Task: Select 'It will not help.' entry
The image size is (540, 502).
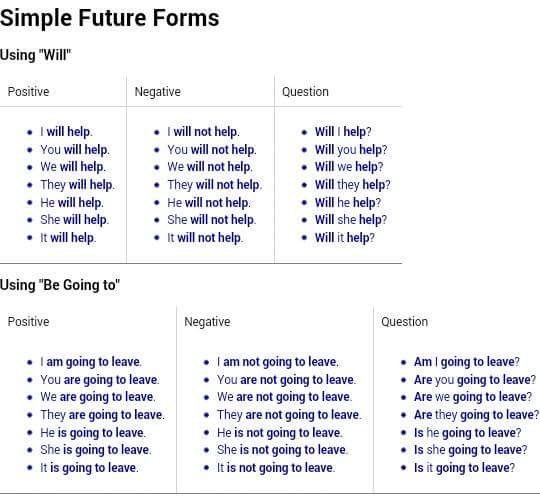Action: (x=205, y=238)
